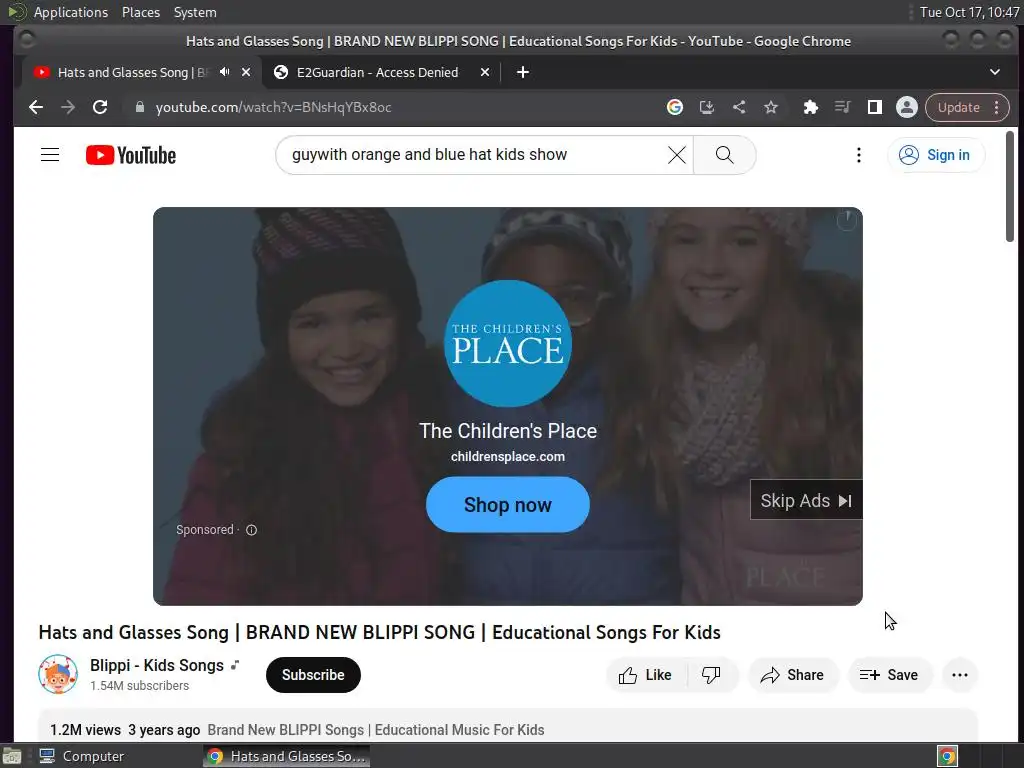The height and width of the screenshot is (768, 1024).
Task: Select the Hats and Glasses Song tab
Action: pos(132,72)
